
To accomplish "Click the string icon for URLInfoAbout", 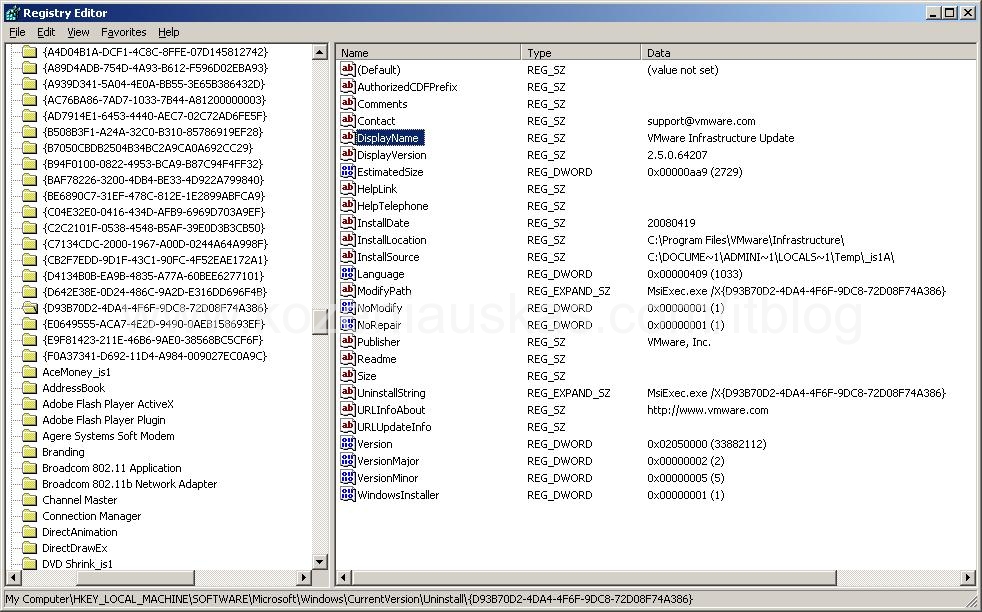I will [348, 409].
